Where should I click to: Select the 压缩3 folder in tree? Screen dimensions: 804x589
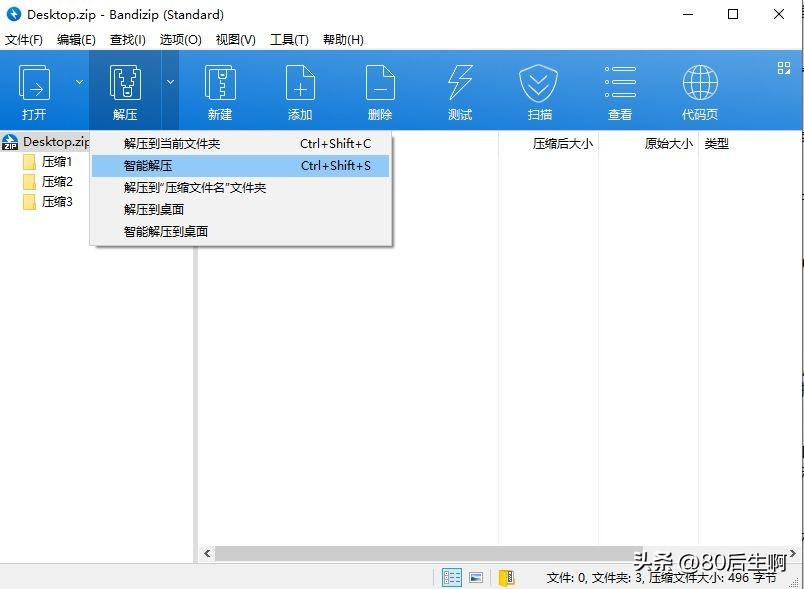tap(48, 201)
